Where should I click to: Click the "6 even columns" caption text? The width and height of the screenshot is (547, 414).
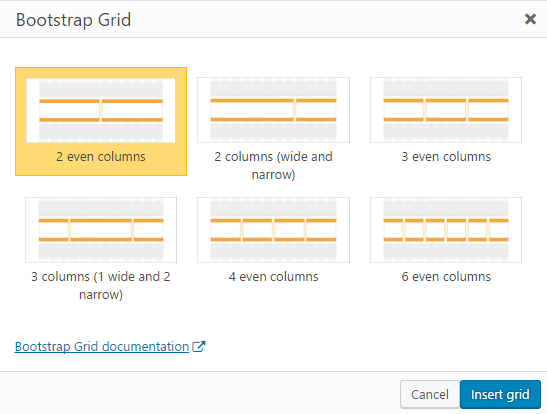446,277
